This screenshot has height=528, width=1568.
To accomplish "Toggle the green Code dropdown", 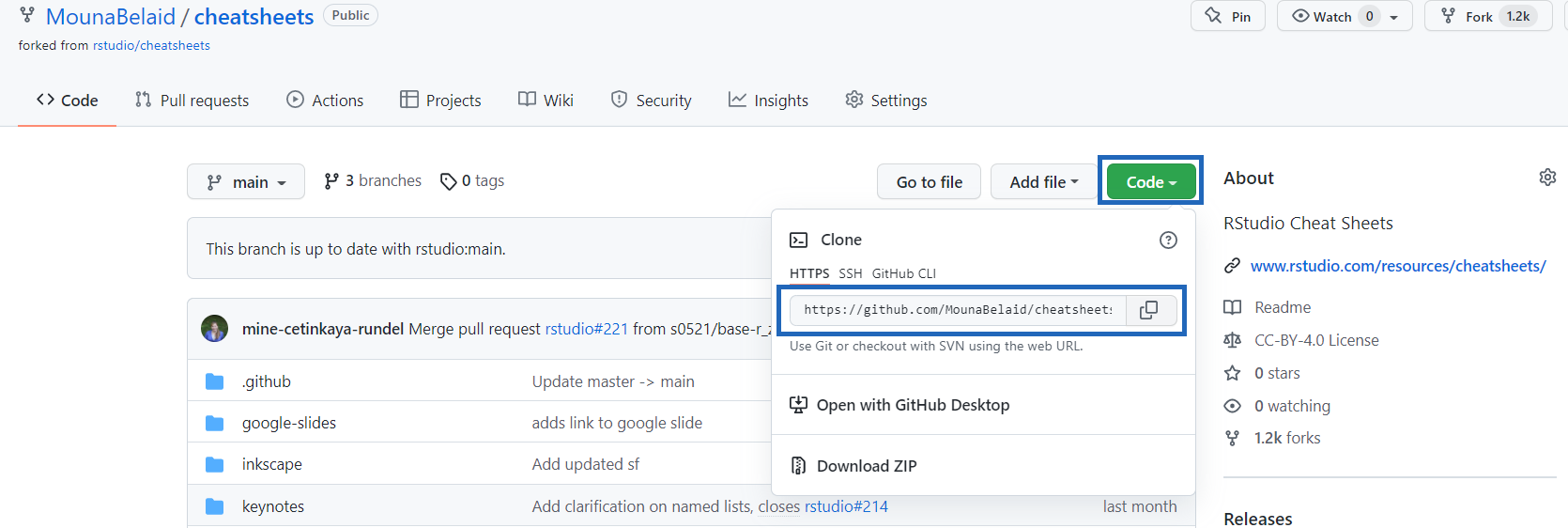I will coord(1151,181).
